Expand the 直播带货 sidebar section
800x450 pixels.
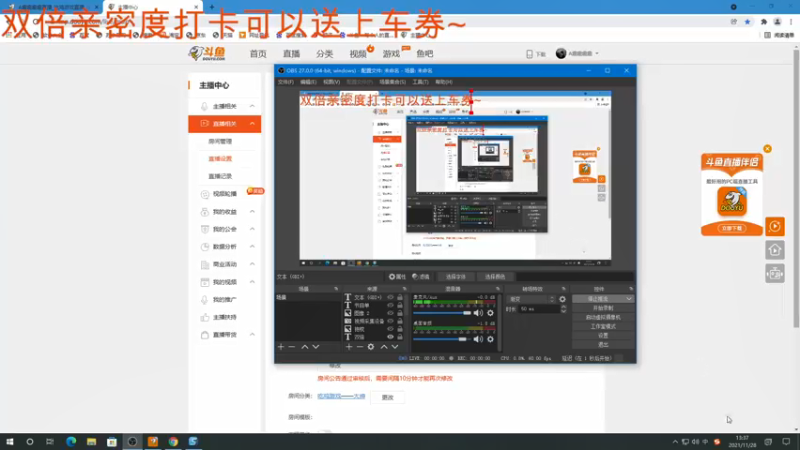(252, 335)
